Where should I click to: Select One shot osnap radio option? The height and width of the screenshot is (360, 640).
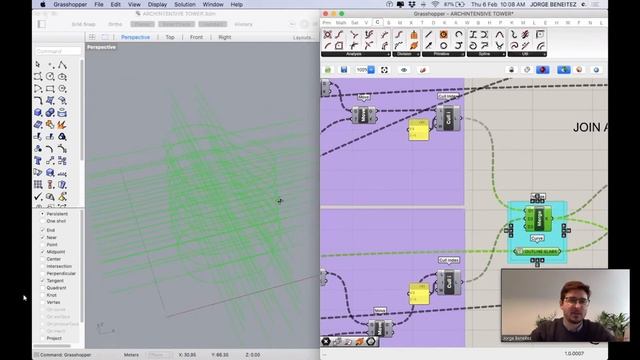click(x=42, y=221)
